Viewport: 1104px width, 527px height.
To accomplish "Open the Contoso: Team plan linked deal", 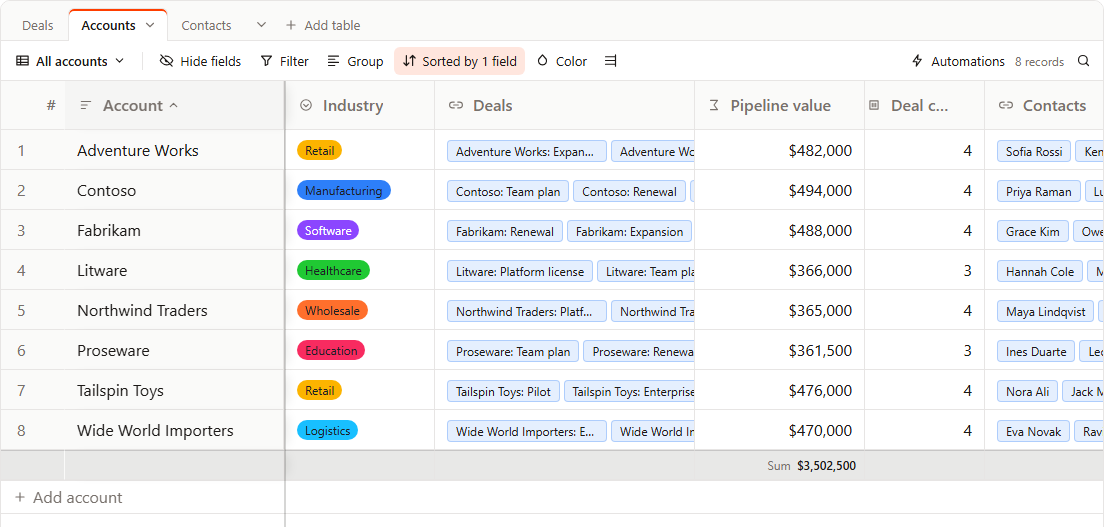I will (x=508, y=191).
